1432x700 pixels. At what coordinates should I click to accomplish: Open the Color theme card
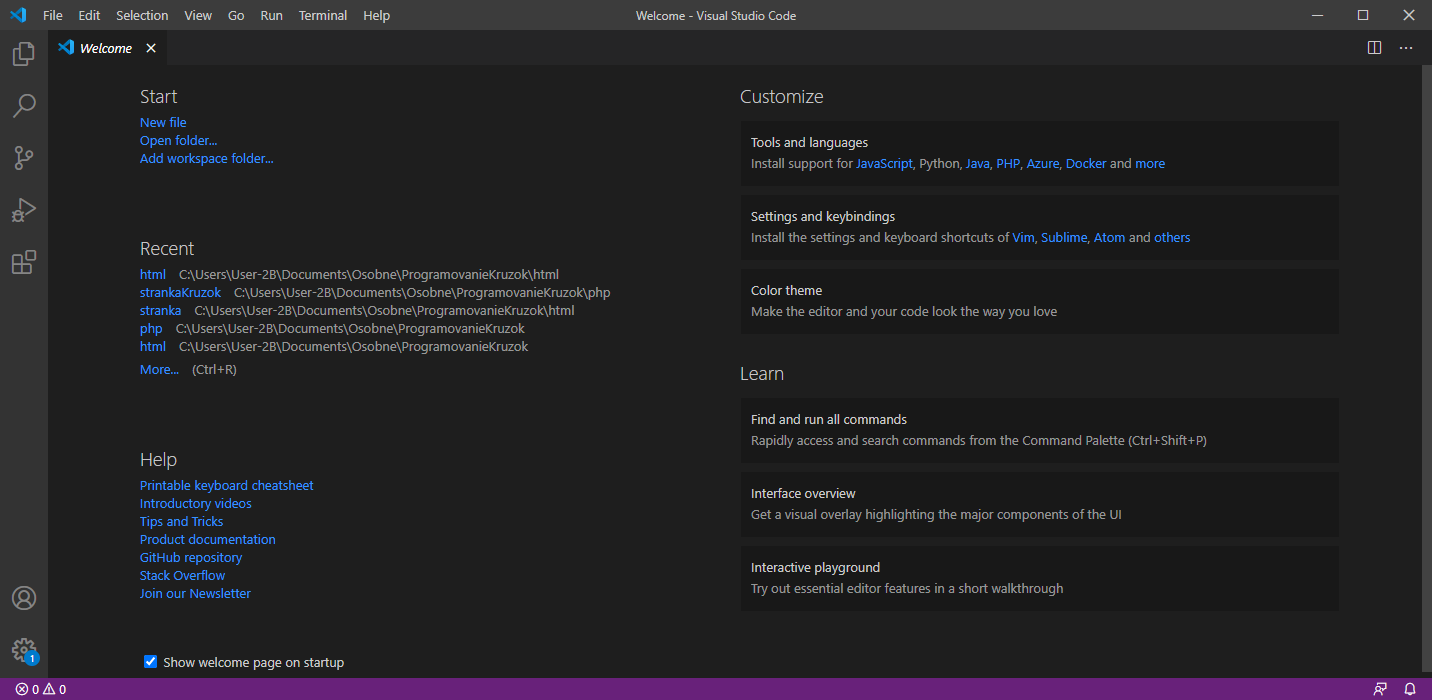click(x=1039, y=301)
